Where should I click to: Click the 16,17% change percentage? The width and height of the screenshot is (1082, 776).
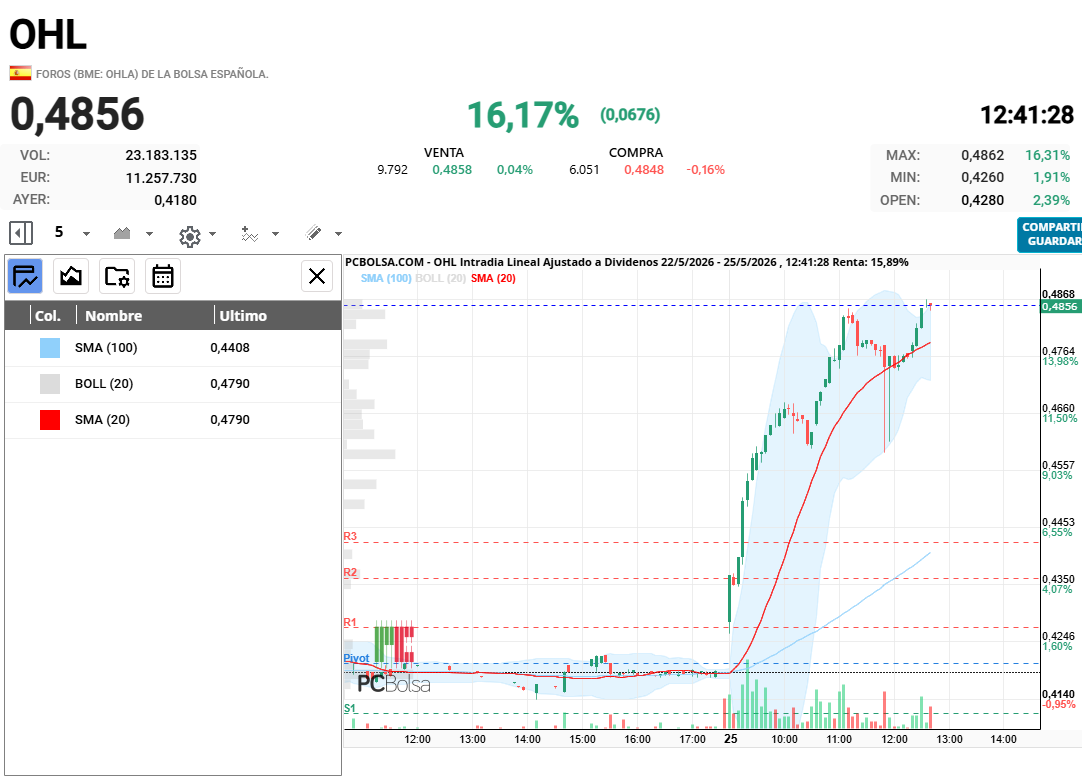click(x=523, y=115)
